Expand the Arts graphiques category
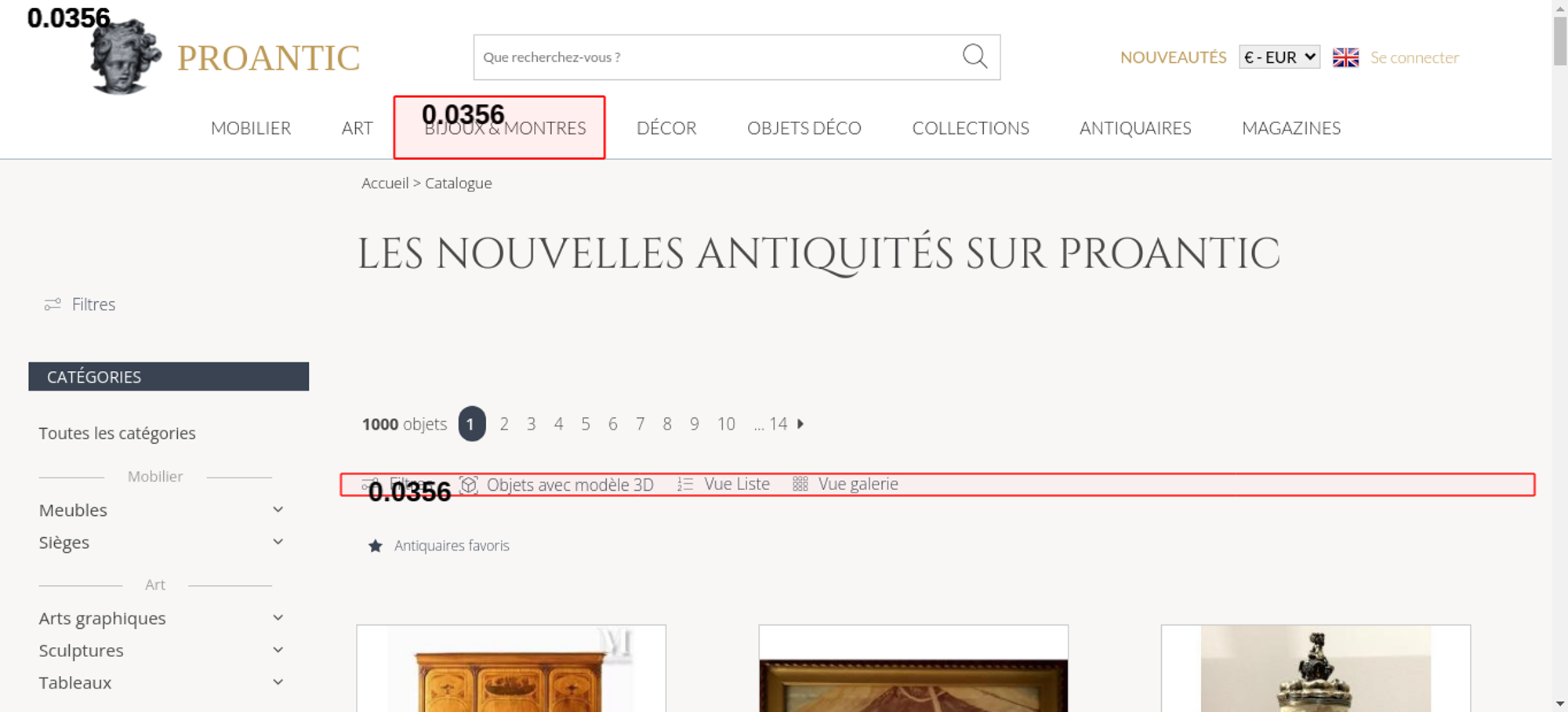This screenshot has height=712, width=1568. click(x=278, y=618)
